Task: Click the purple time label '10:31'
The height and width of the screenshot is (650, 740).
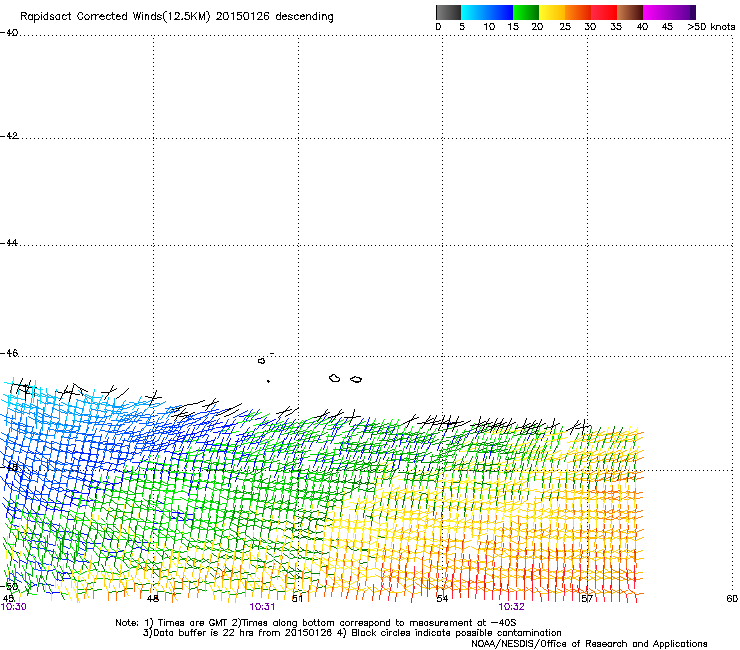Action: (x=262, y=607)
